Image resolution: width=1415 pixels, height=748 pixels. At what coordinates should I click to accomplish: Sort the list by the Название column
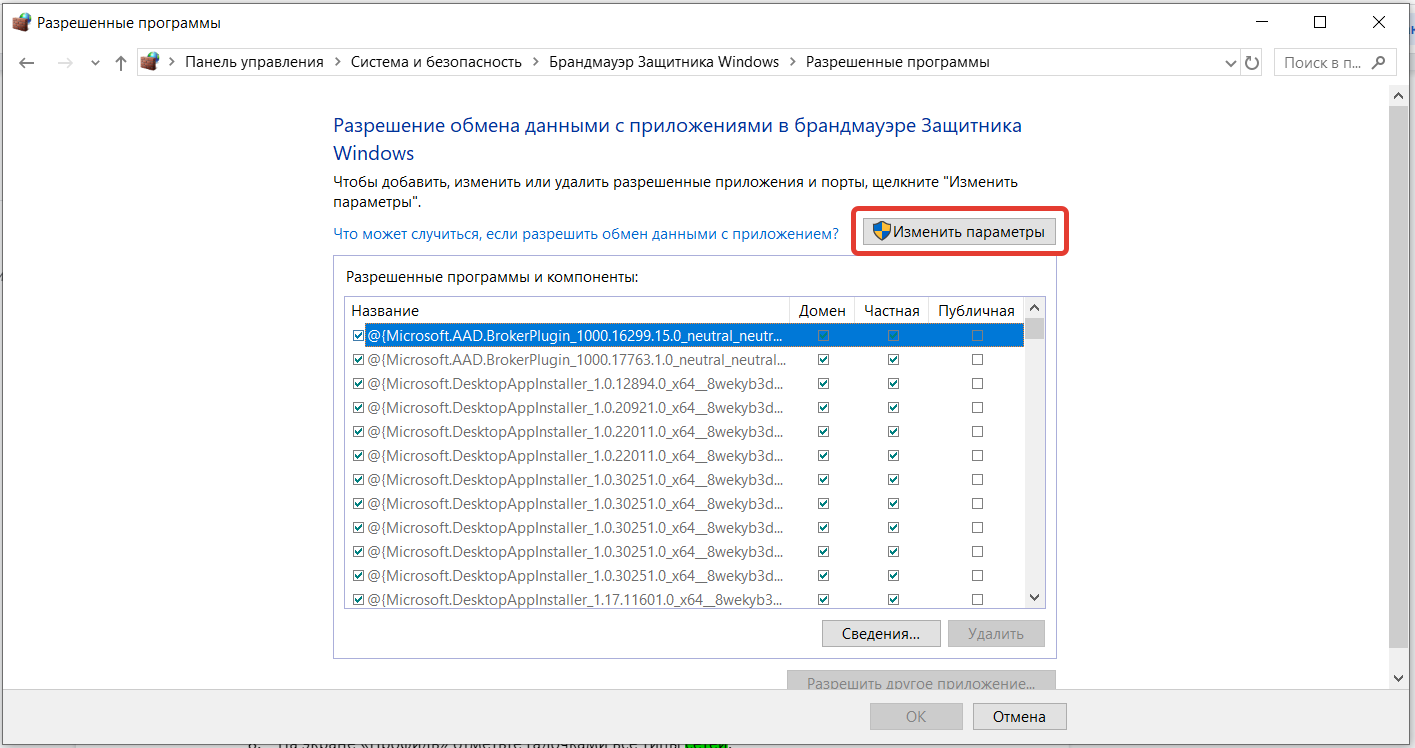point(568,310)
